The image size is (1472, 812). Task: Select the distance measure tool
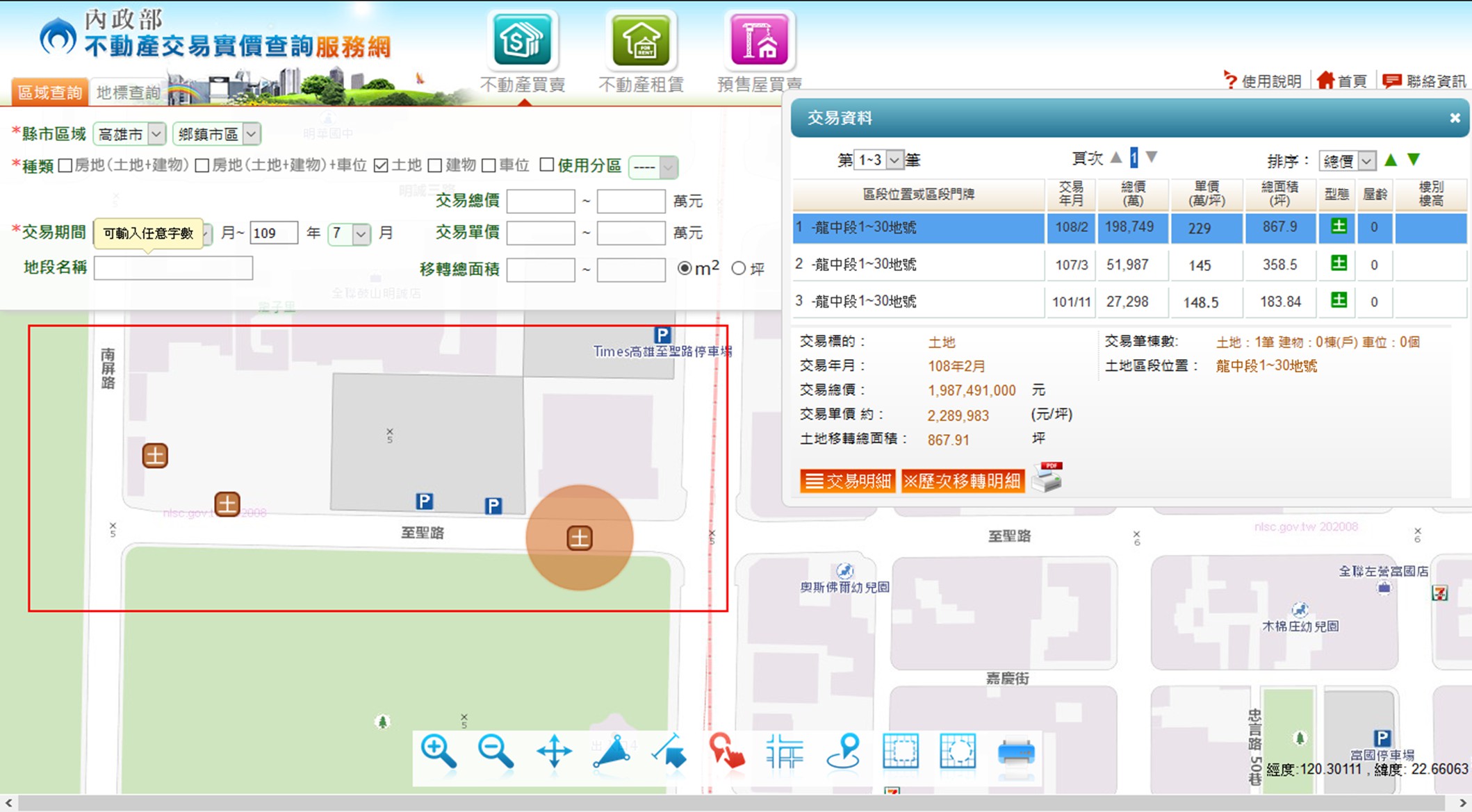coord(669,752)
